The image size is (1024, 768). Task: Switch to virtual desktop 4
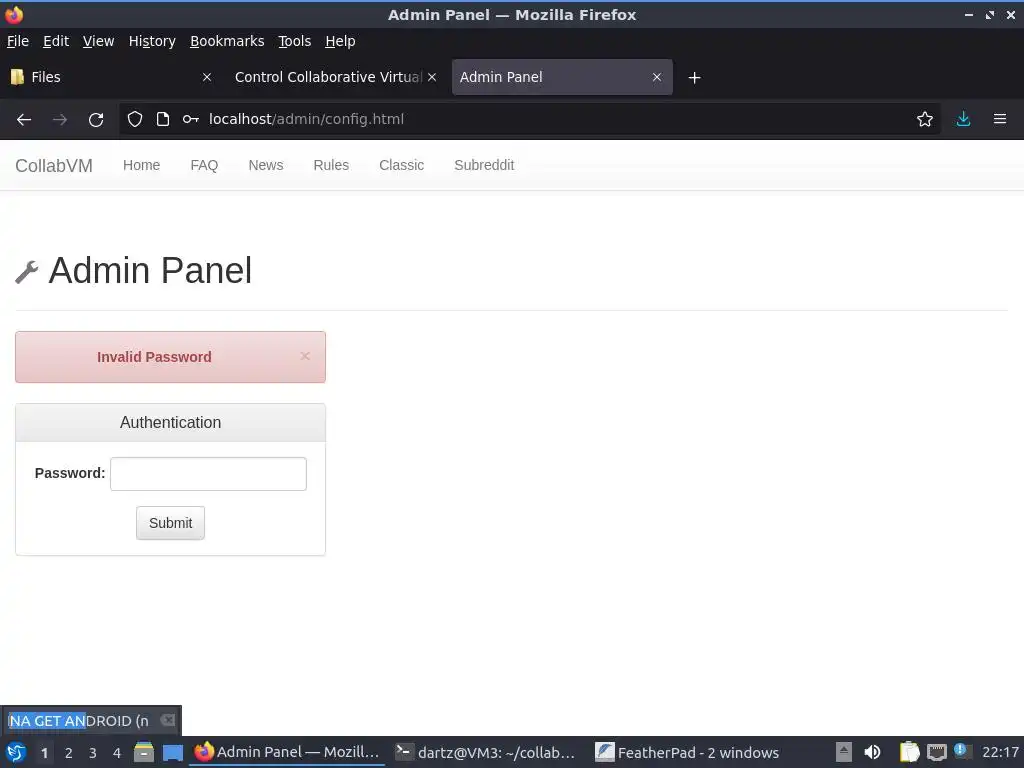click(x=117, y=753)
